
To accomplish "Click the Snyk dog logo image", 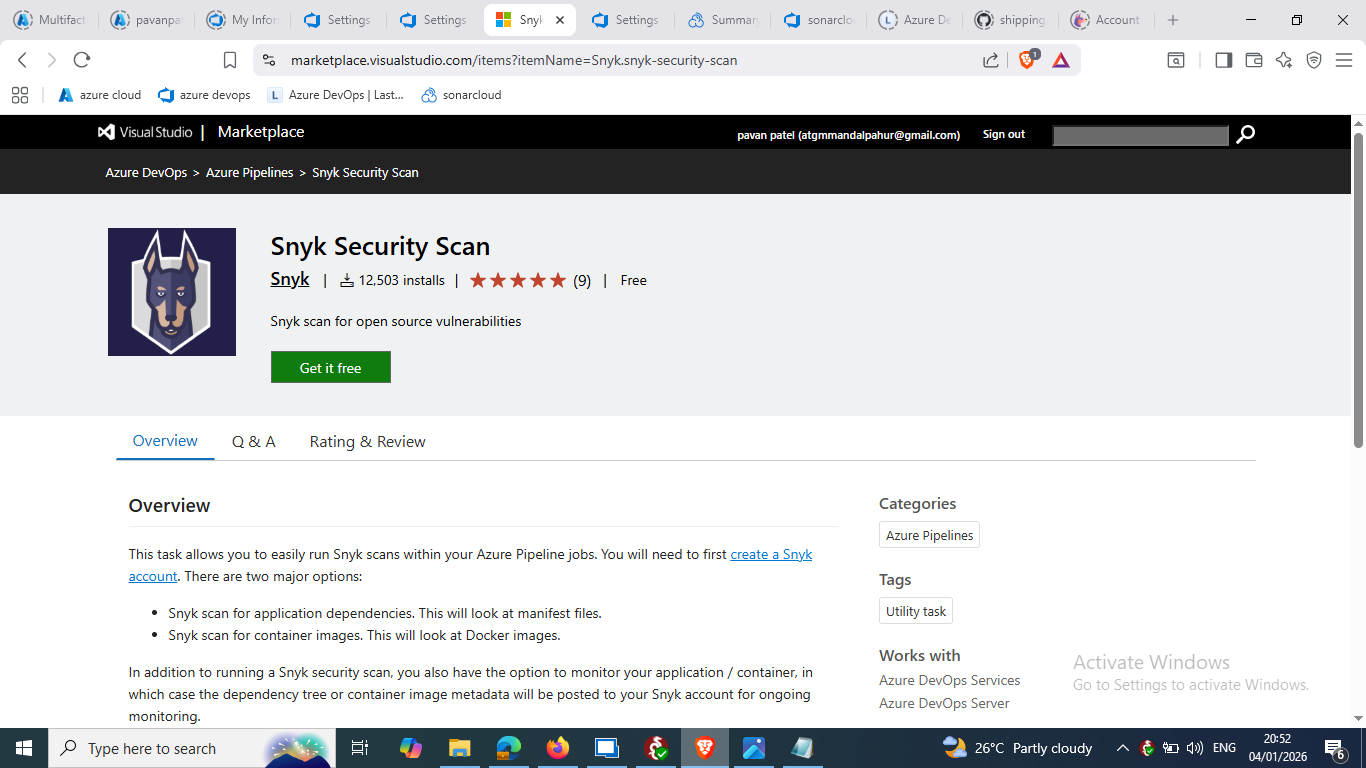I will point(172,292).
